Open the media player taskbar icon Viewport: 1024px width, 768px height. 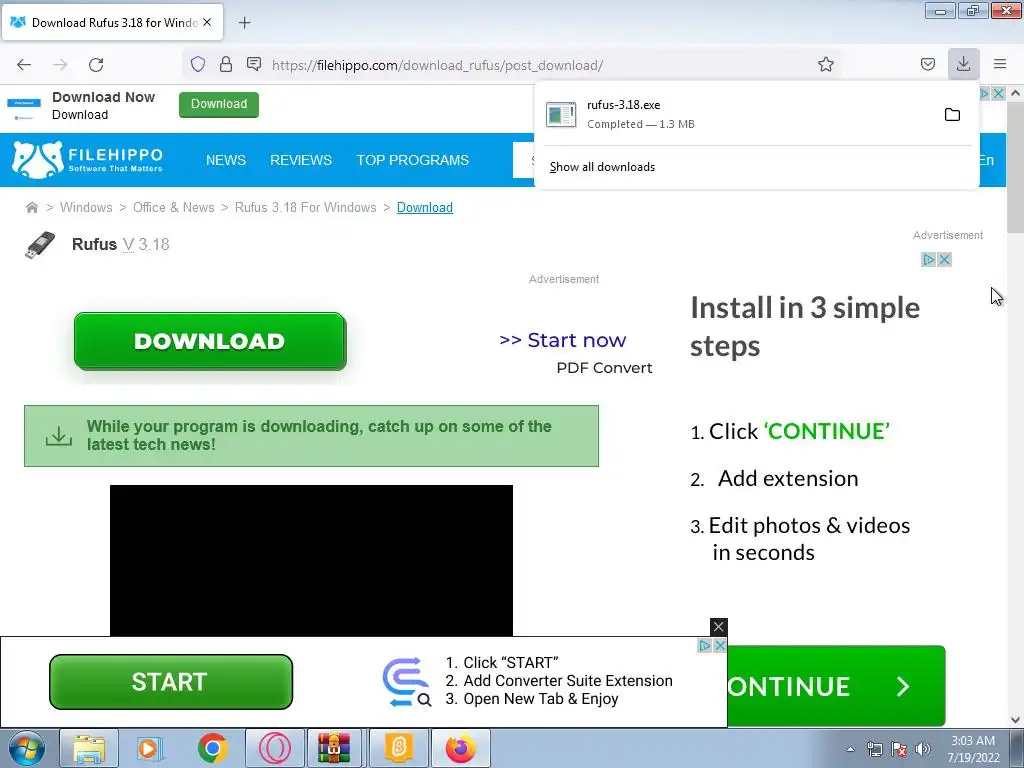tap(150, 748)
